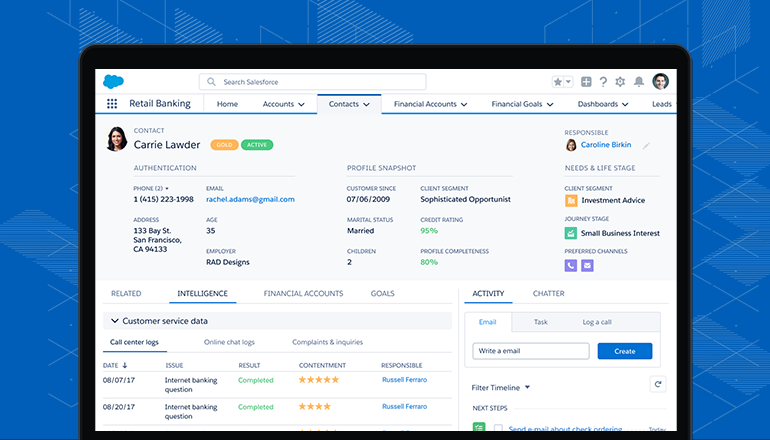Click the phone preferred channel icon
This screenshot has width=770, height=440.
point(571,266)
